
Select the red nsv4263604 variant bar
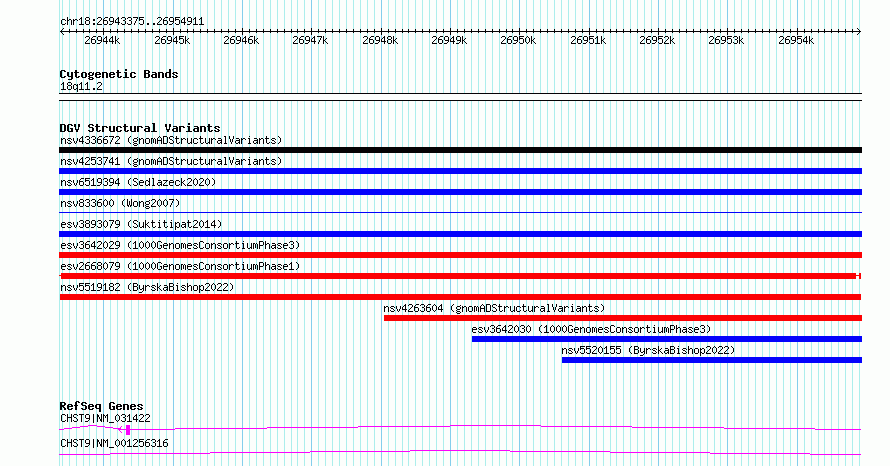click(x=623, y=318)
